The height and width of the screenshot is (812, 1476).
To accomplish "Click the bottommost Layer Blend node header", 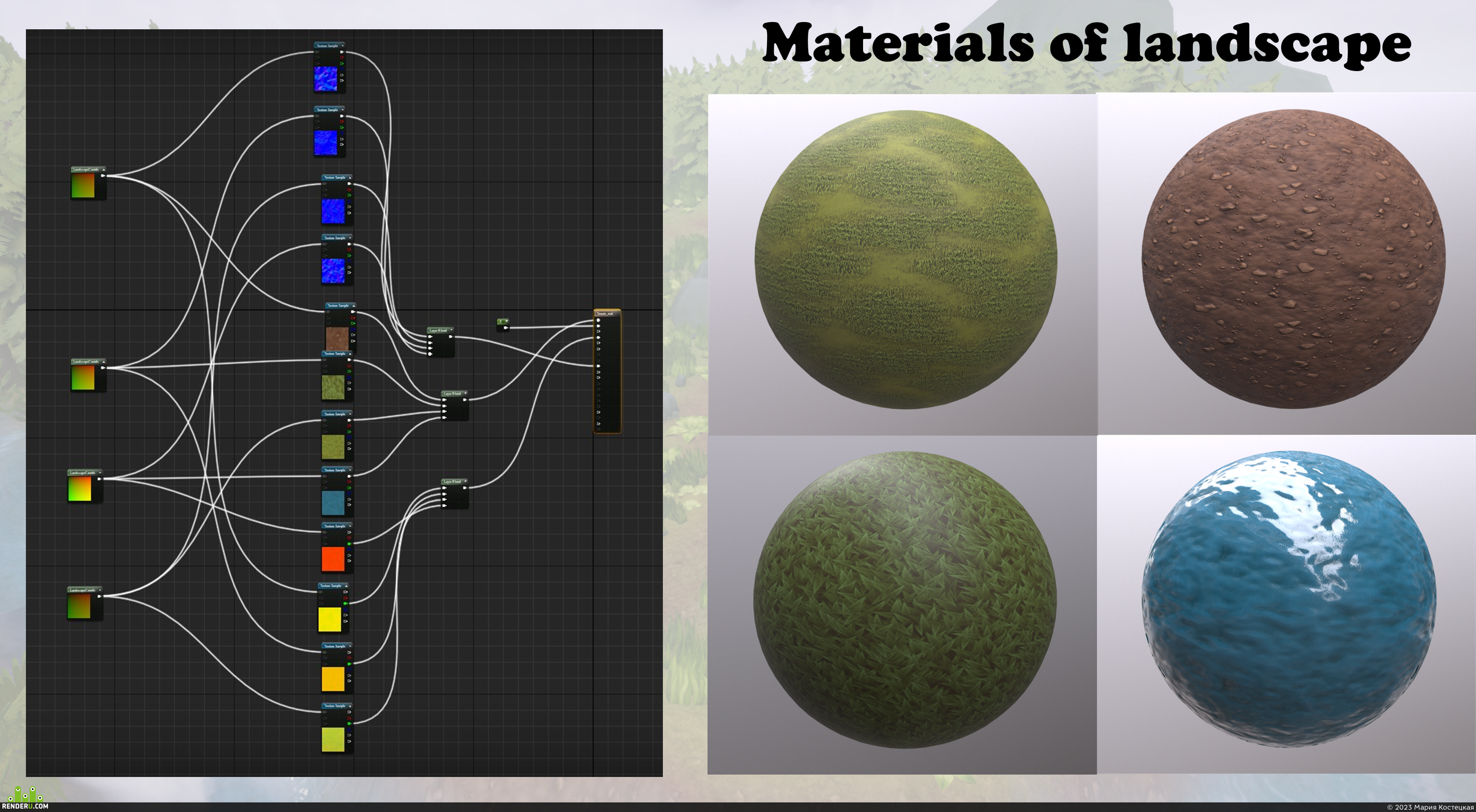I will pyautogui.click(x=455, y=482).
